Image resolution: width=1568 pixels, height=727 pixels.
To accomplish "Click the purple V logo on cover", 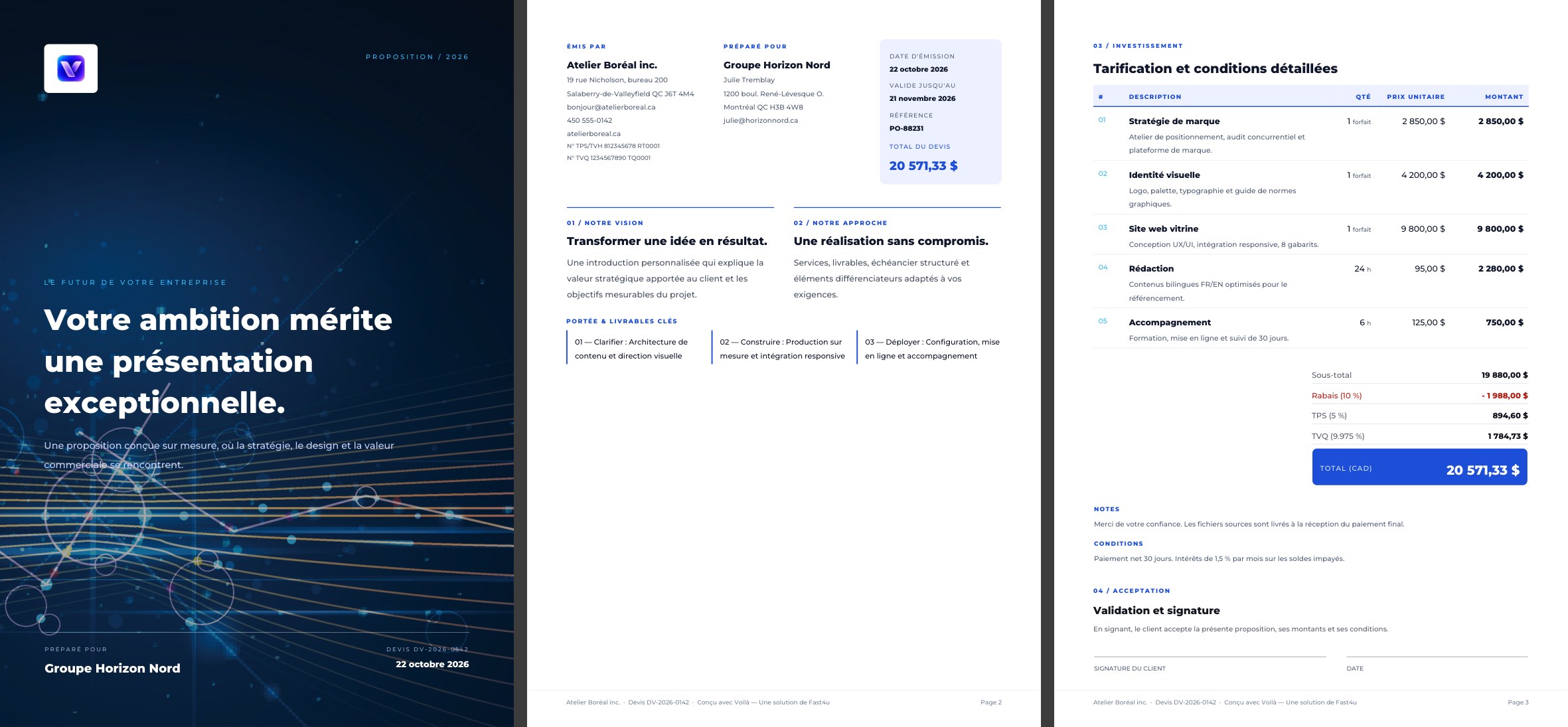I will (x=71, y=68).
